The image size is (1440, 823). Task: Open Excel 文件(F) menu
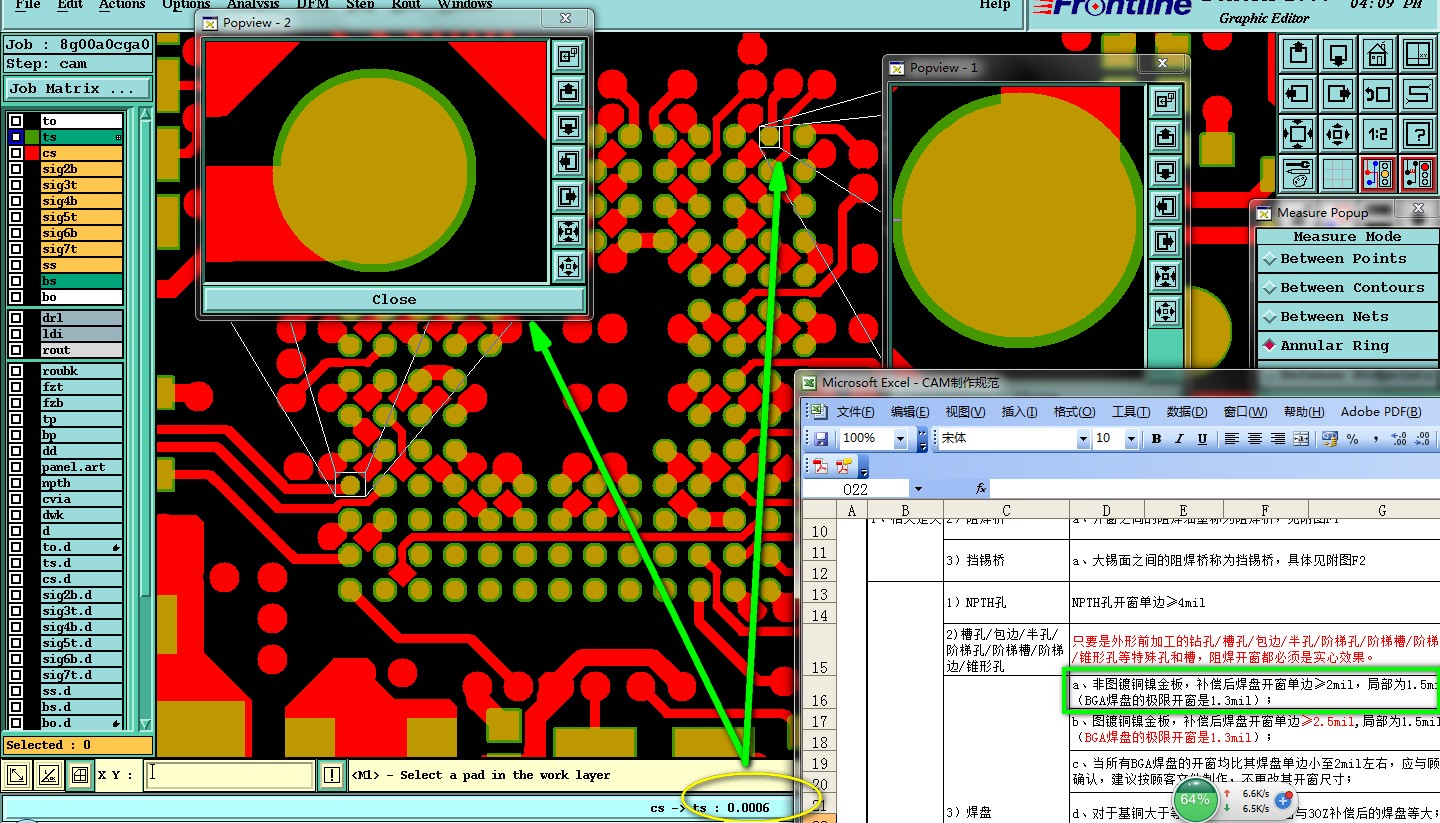tap(855, 412)
